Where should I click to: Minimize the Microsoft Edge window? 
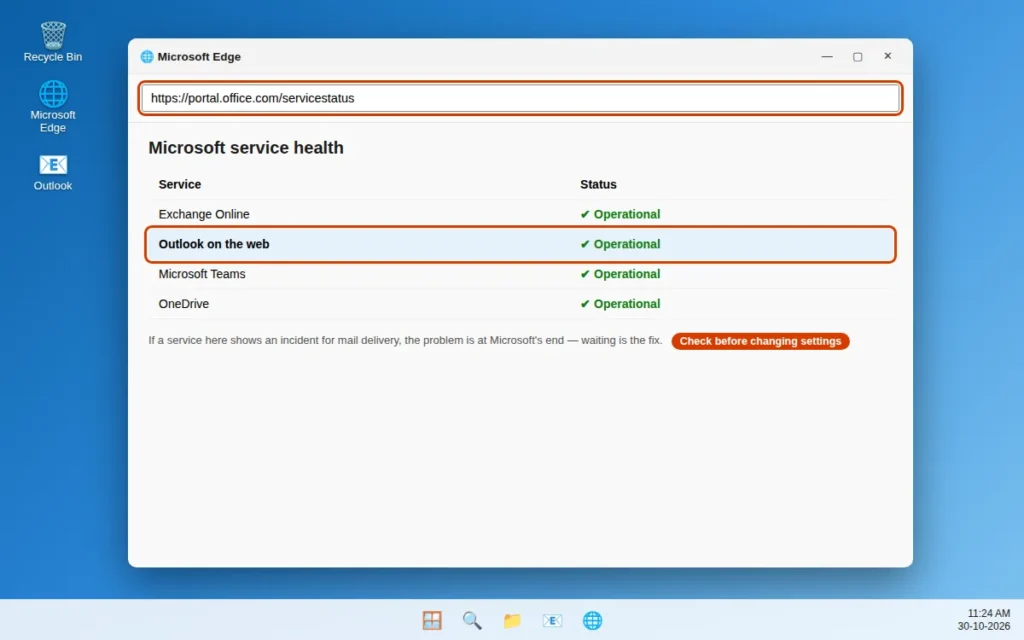click(x=827, y=56)
